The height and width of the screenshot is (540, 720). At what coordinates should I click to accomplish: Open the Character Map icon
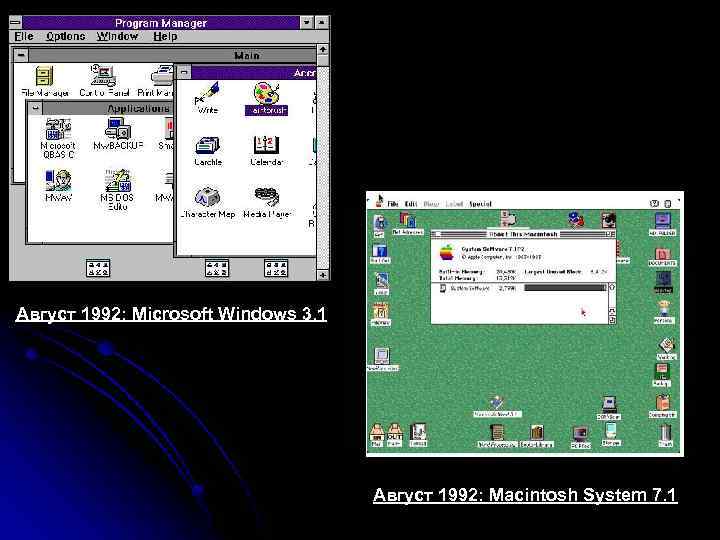tap(208, 197)
